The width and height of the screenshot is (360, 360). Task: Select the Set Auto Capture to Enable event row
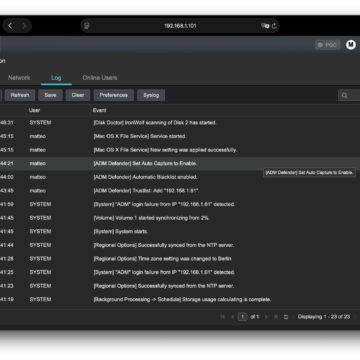coord(180,164)
